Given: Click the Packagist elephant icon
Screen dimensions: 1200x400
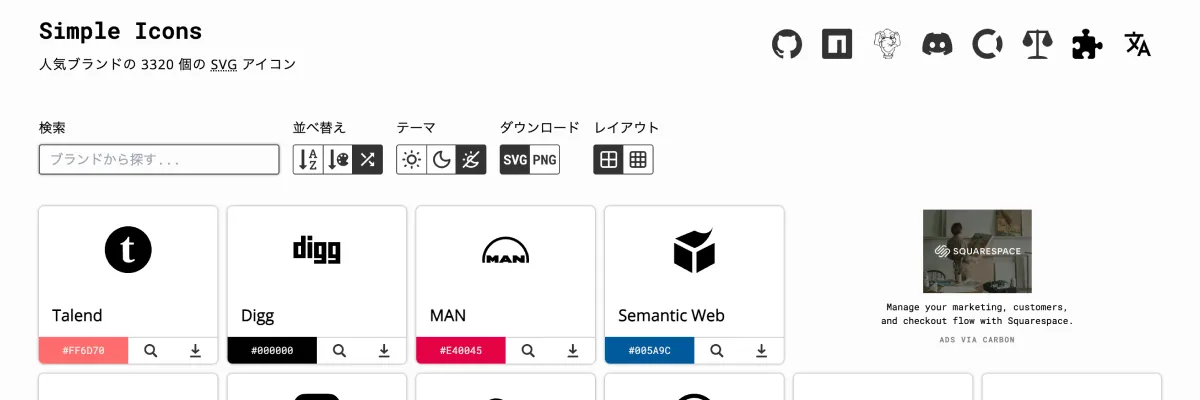Looking at the screenshot, I should pyautogui.click(x=887, y=44).
